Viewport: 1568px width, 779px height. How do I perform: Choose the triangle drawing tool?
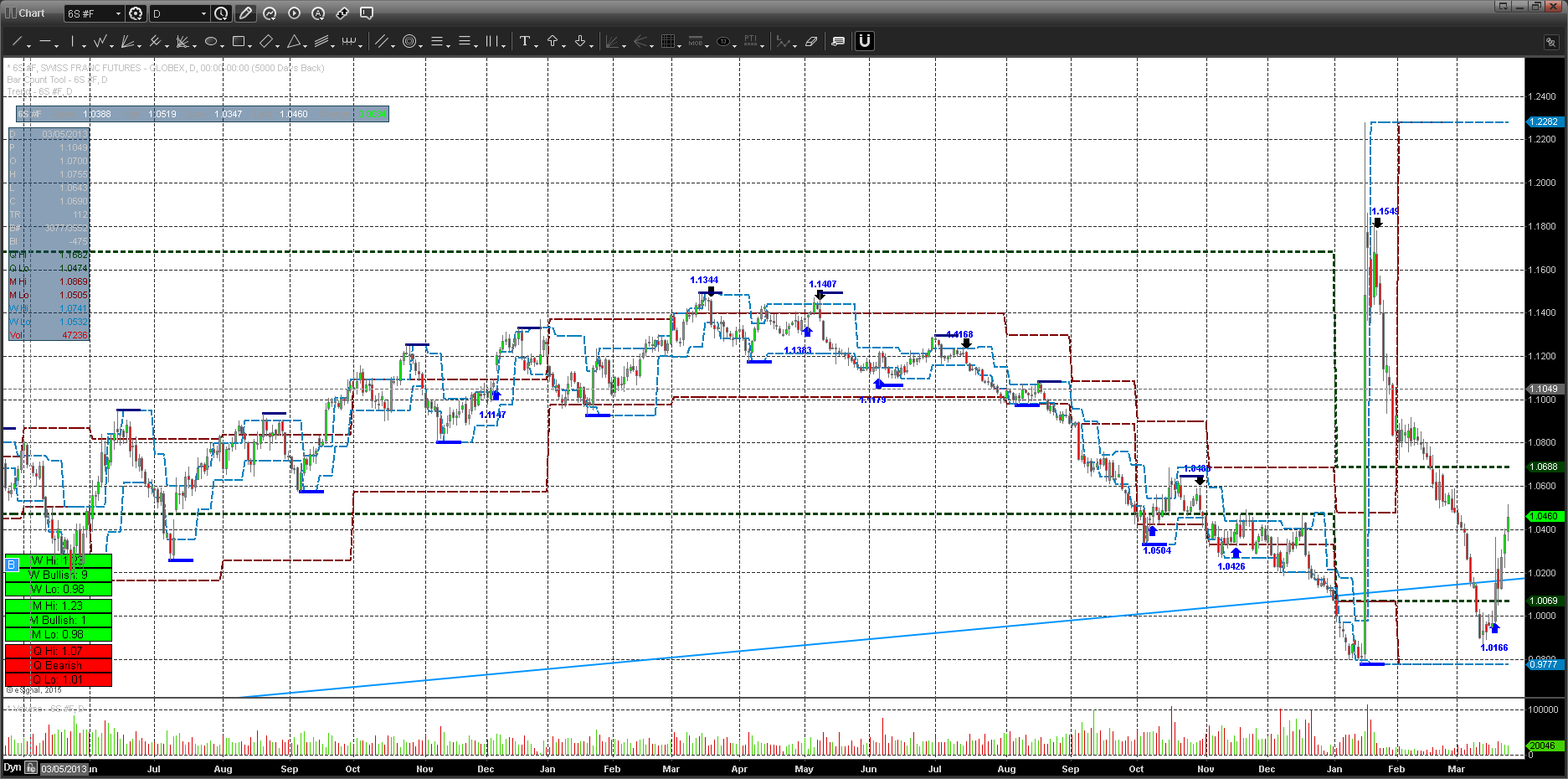click(294, 41)
